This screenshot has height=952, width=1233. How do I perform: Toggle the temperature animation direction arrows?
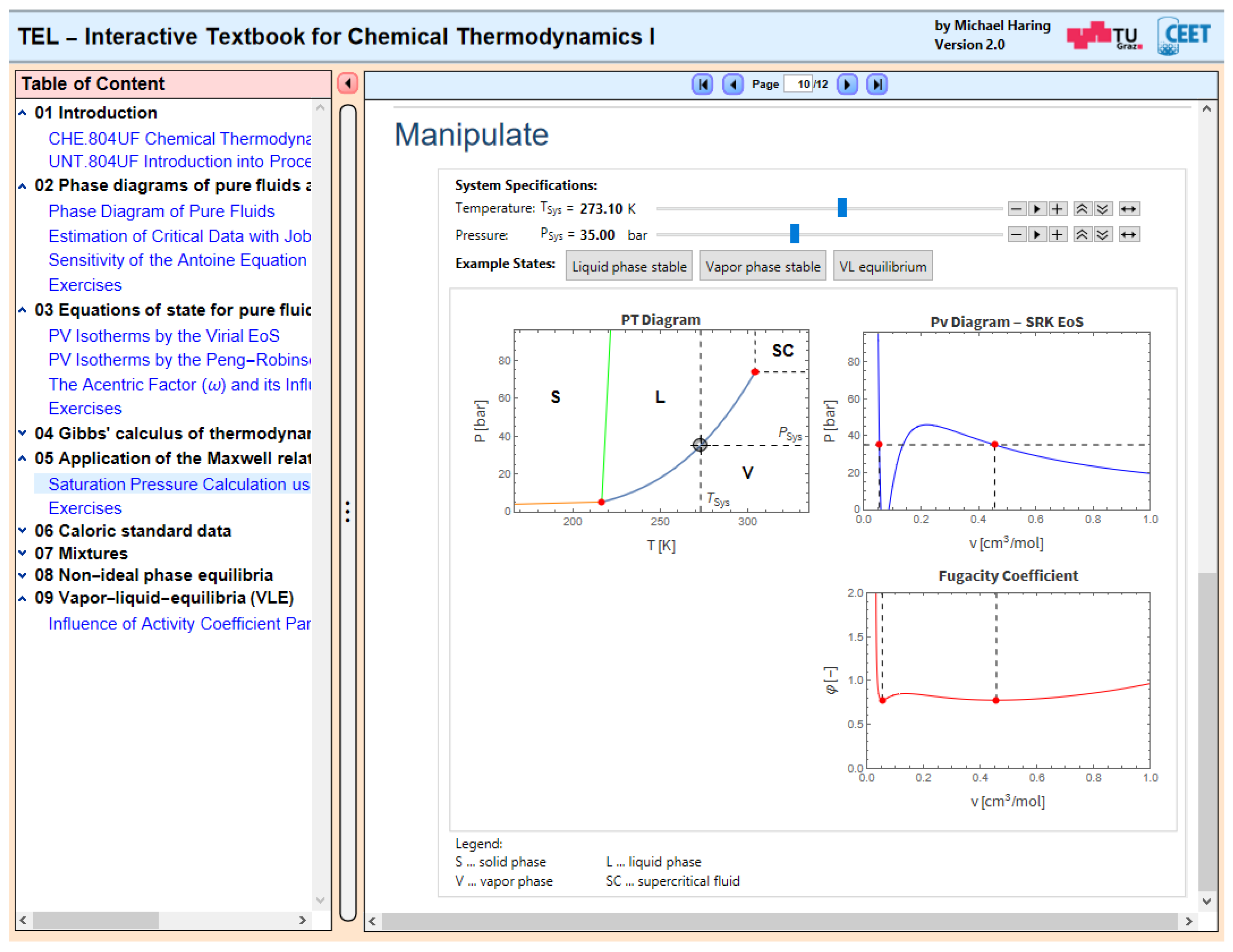click(1128, 209)
